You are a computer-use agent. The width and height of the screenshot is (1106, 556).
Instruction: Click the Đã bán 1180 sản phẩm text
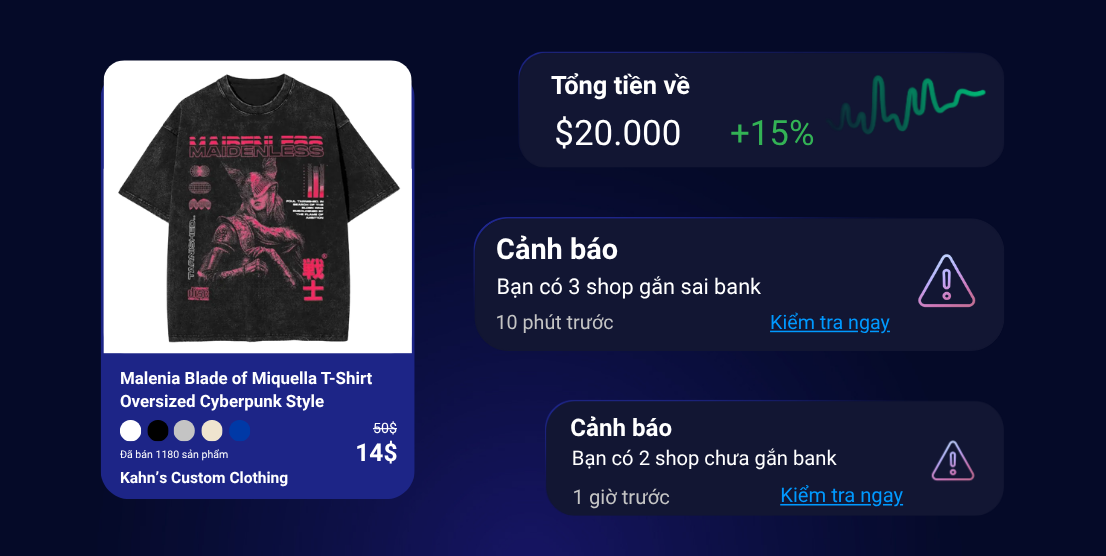(x=174, y=454)
